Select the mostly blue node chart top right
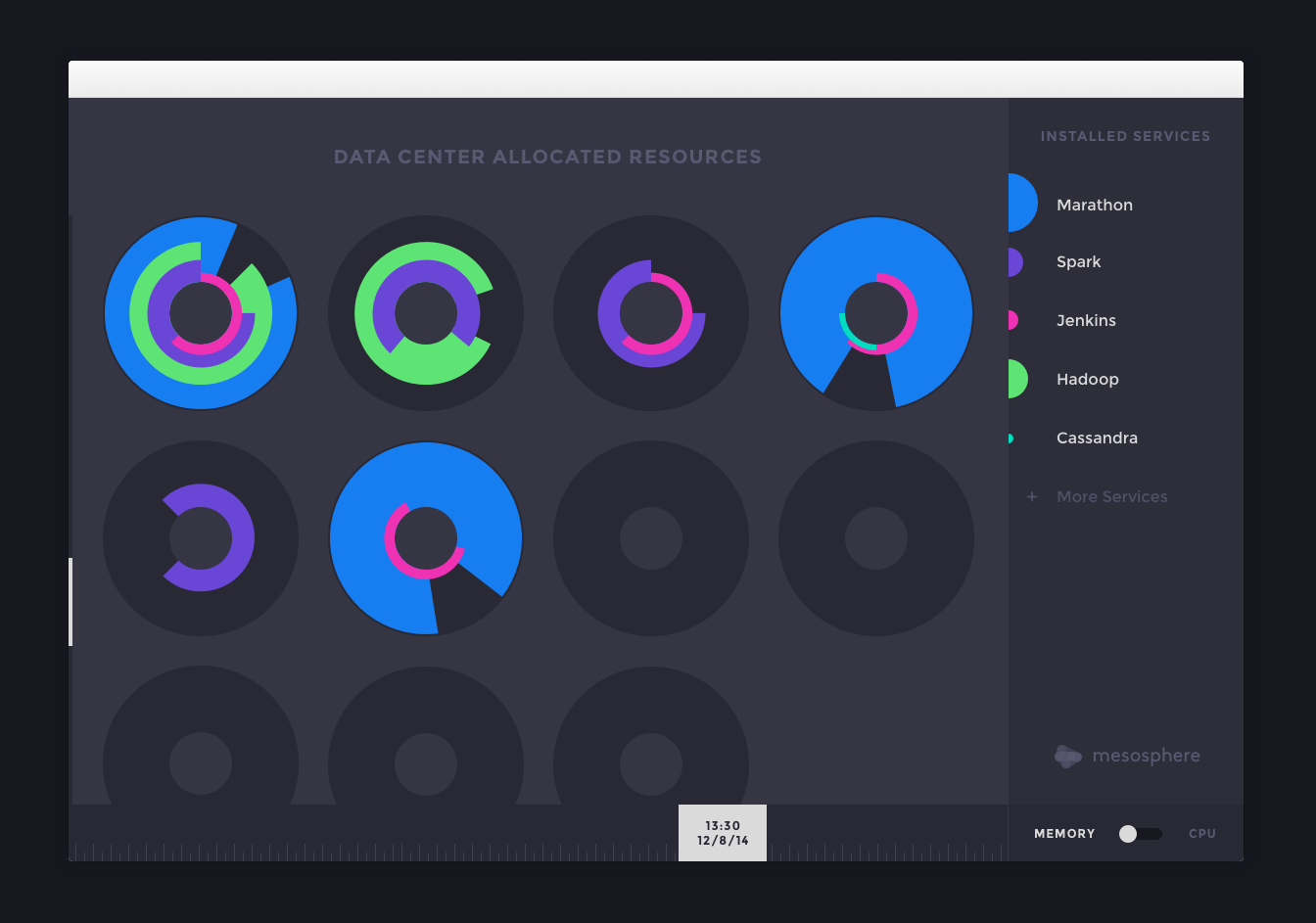The image size is (1316, 923). coord(875,312)
